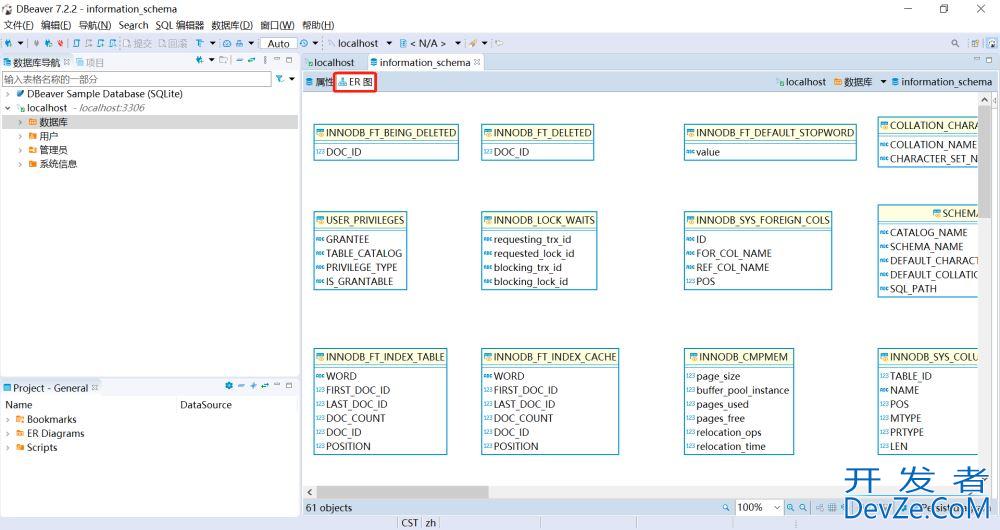Switch to the 属性 properties tab
Image resolution: width=1000 pixels, height=530 pixels.
(x=320, y=82)
